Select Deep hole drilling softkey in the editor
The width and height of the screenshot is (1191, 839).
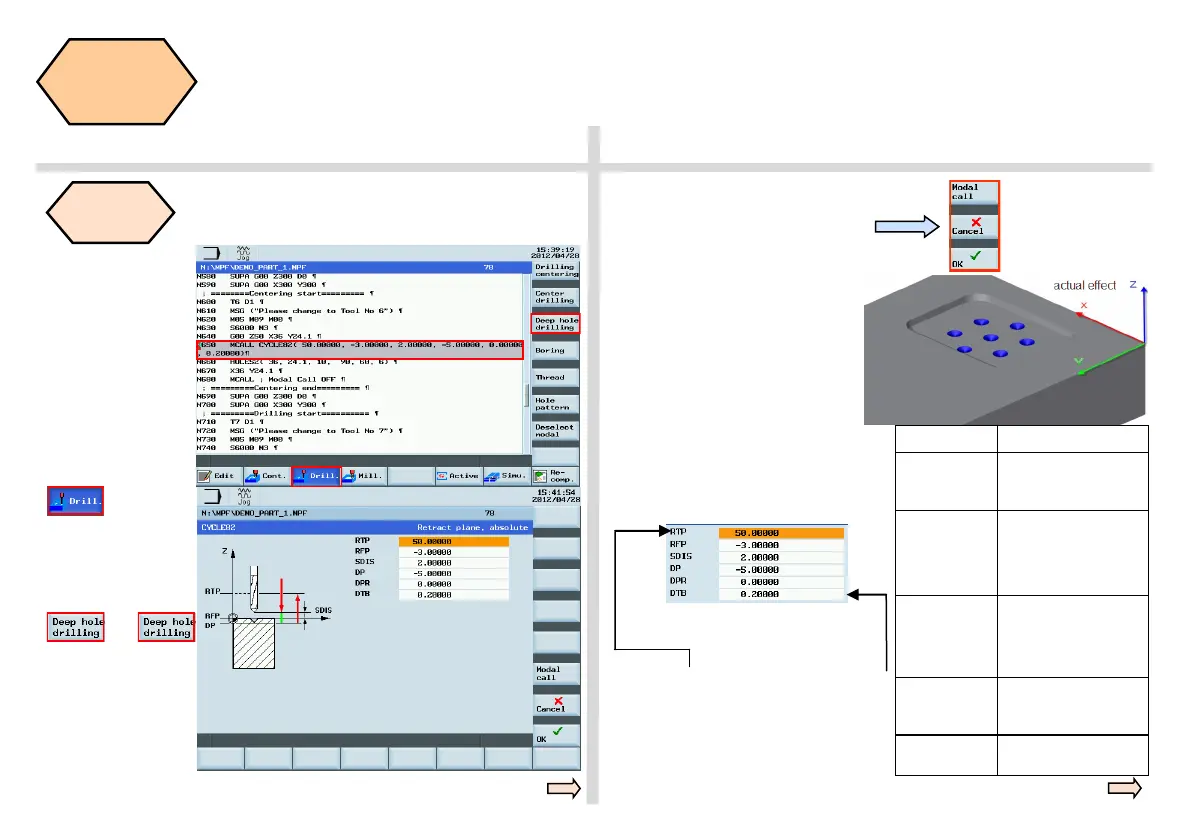555,324
